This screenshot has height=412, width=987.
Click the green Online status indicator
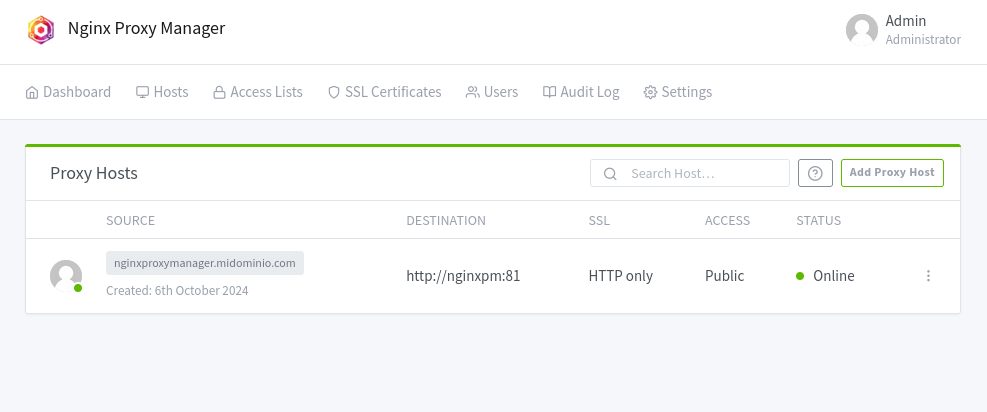tap(800, 276)
